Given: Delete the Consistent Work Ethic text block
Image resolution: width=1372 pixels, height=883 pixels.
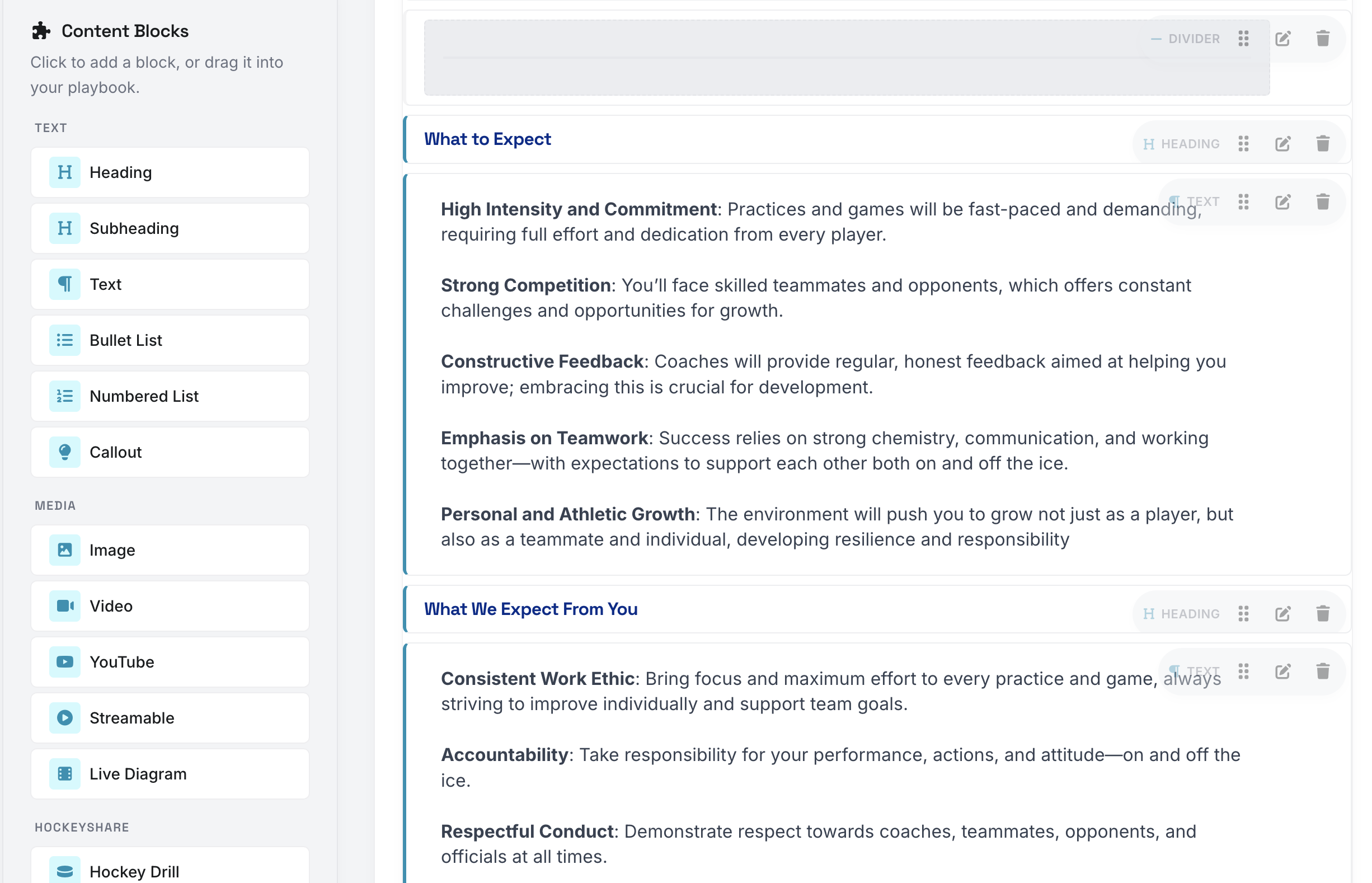Looking at the screenshot, I should (x=1322, y=671).
